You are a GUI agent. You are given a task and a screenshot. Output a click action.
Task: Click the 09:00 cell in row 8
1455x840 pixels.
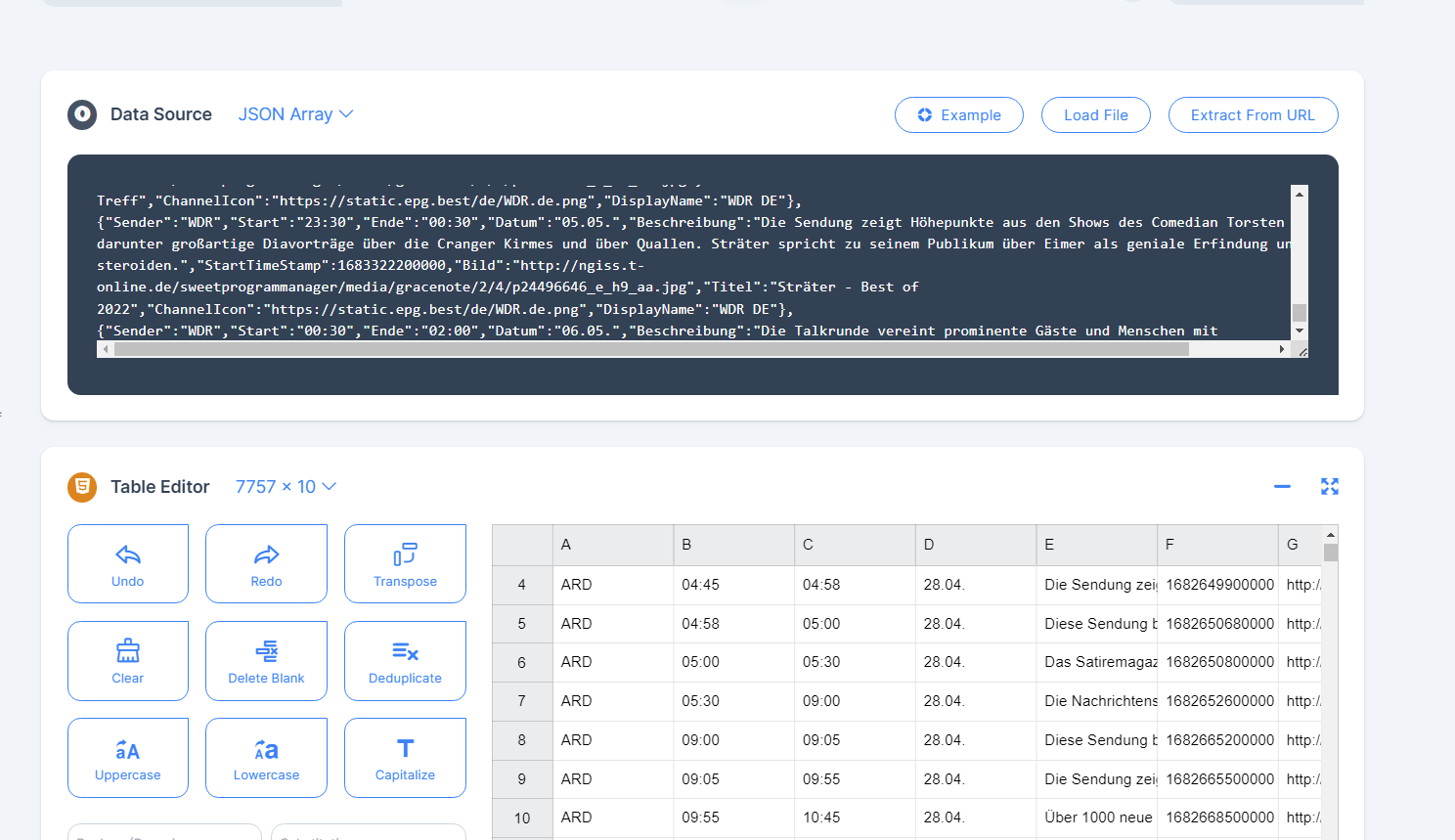pyautogui.click(x=734, y=740)
